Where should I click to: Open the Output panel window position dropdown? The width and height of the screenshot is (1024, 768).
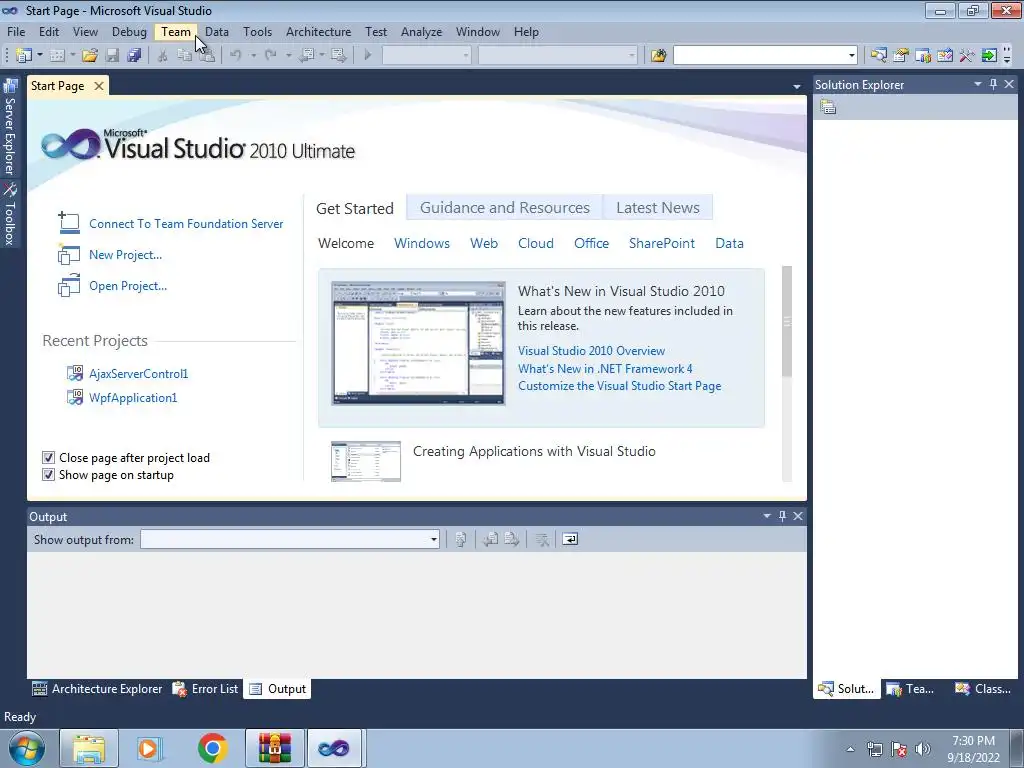coord(767,516)
